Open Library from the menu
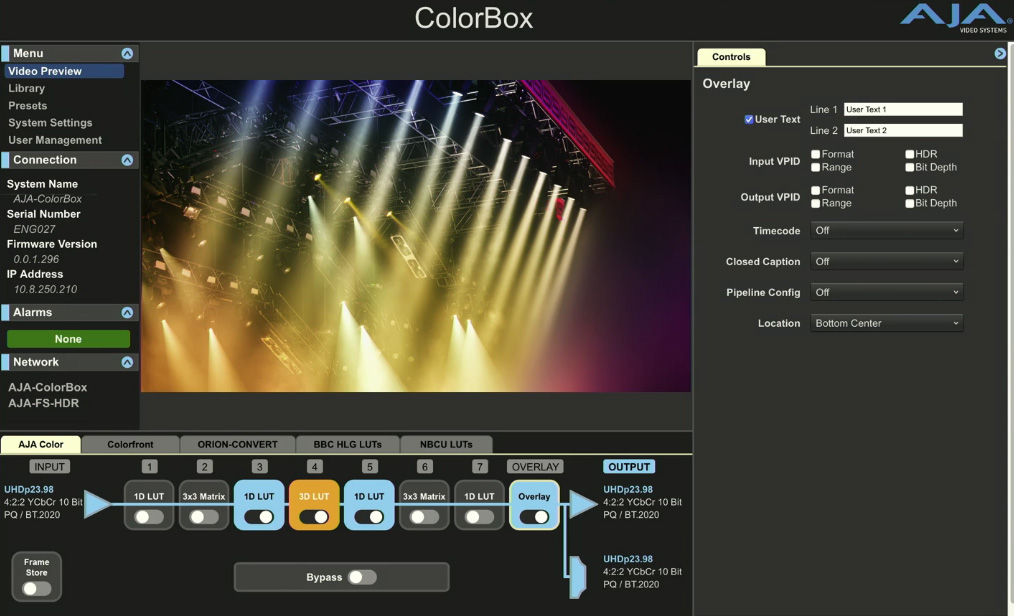1014x616 pixels. point(27,89)
